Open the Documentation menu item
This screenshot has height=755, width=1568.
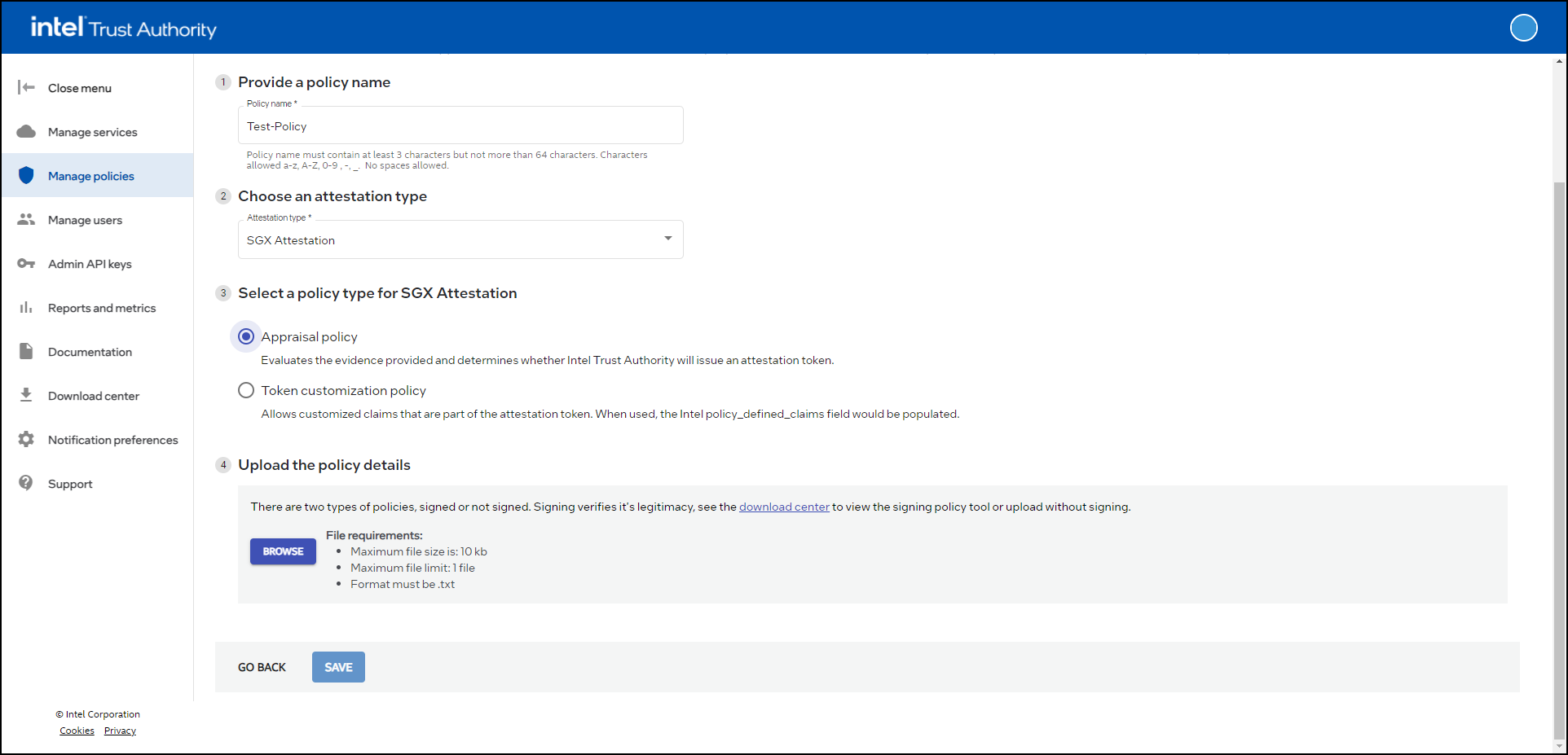tap(98, 352)
